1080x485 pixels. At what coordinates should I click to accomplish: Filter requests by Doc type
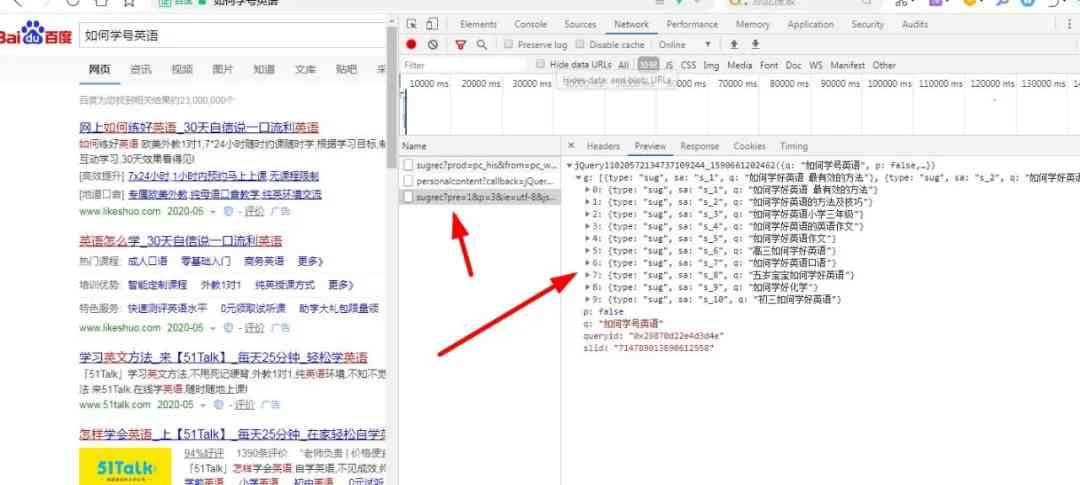(793, 65)
